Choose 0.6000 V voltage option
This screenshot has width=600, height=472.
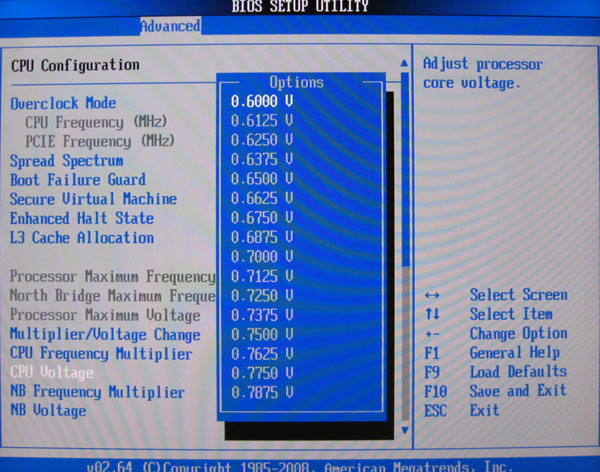[x=262, y=101]
